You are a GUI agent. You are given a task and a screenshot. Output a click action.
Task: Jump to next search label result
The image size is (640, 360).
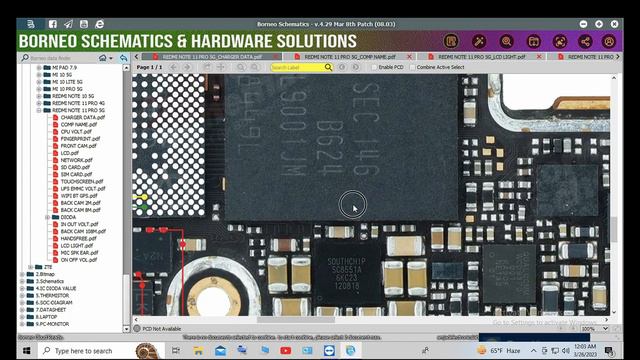(x=356, y=67)
